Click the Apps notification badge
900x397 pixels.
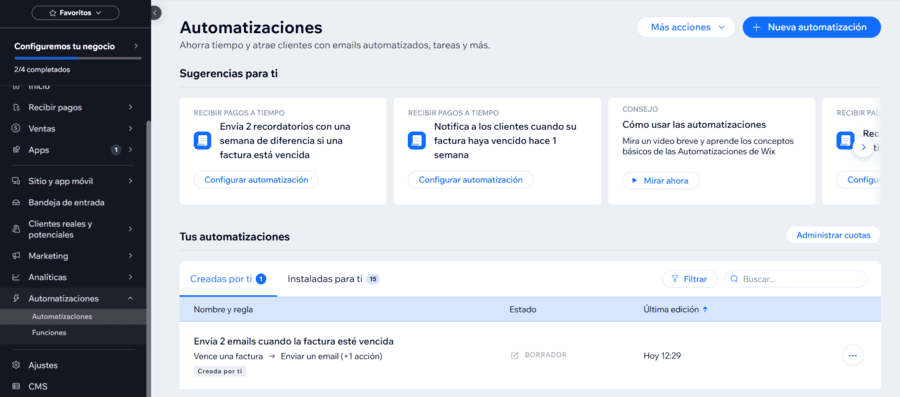[115, 150]
